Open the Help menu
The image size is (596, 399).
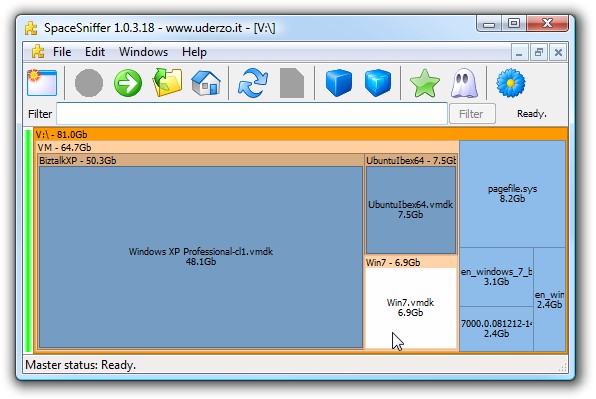194,52
